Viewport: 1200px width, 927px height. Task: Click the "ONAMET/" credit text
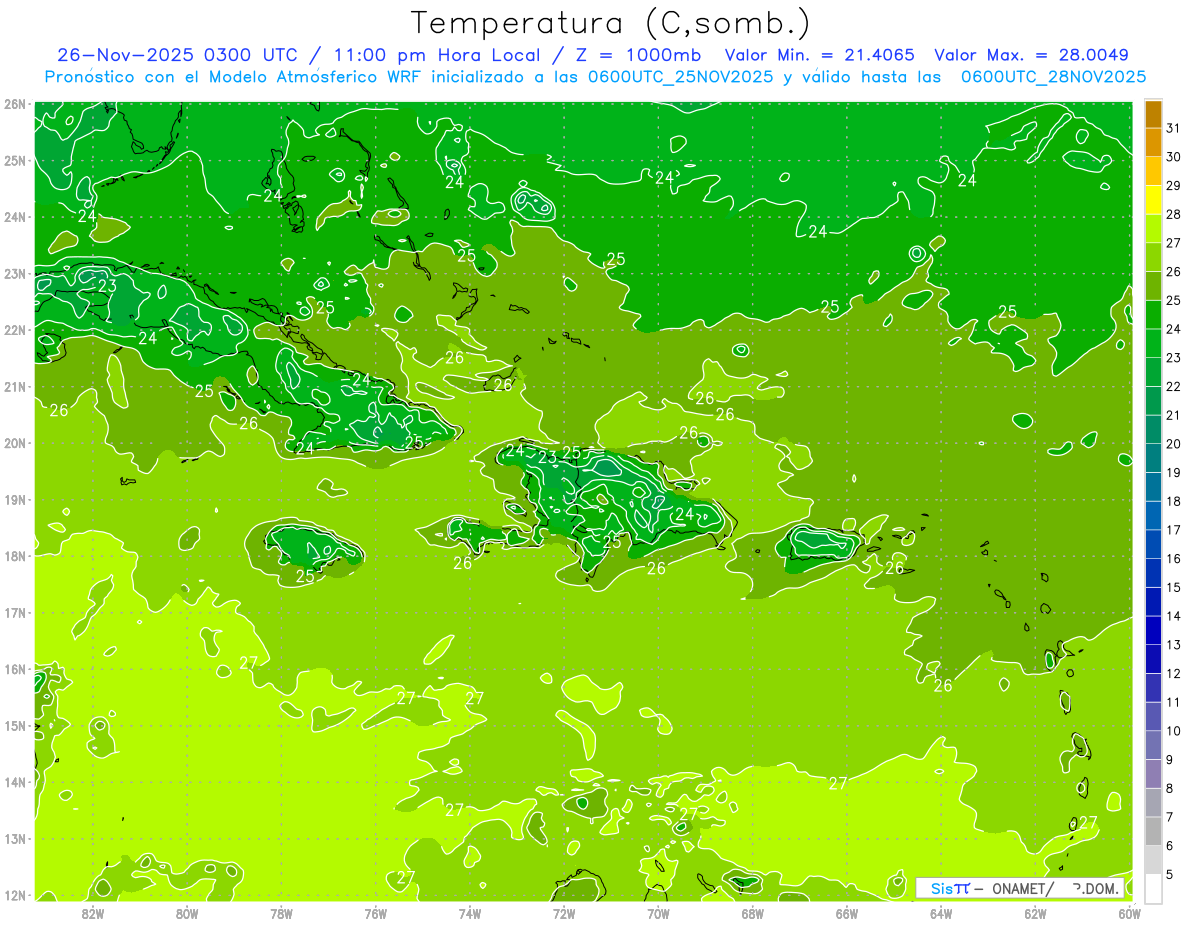1021,888
